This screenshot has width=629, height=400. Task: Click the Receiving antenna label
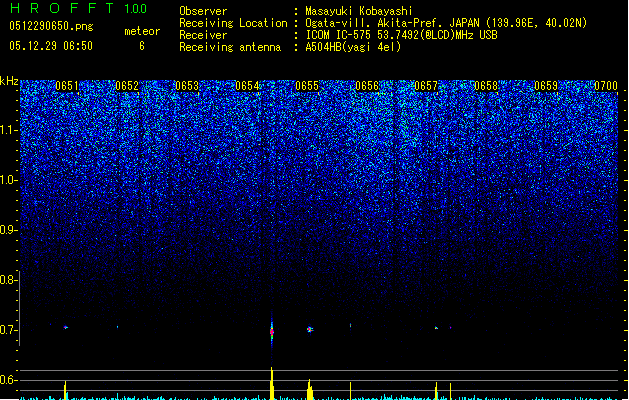coord(230,47)
